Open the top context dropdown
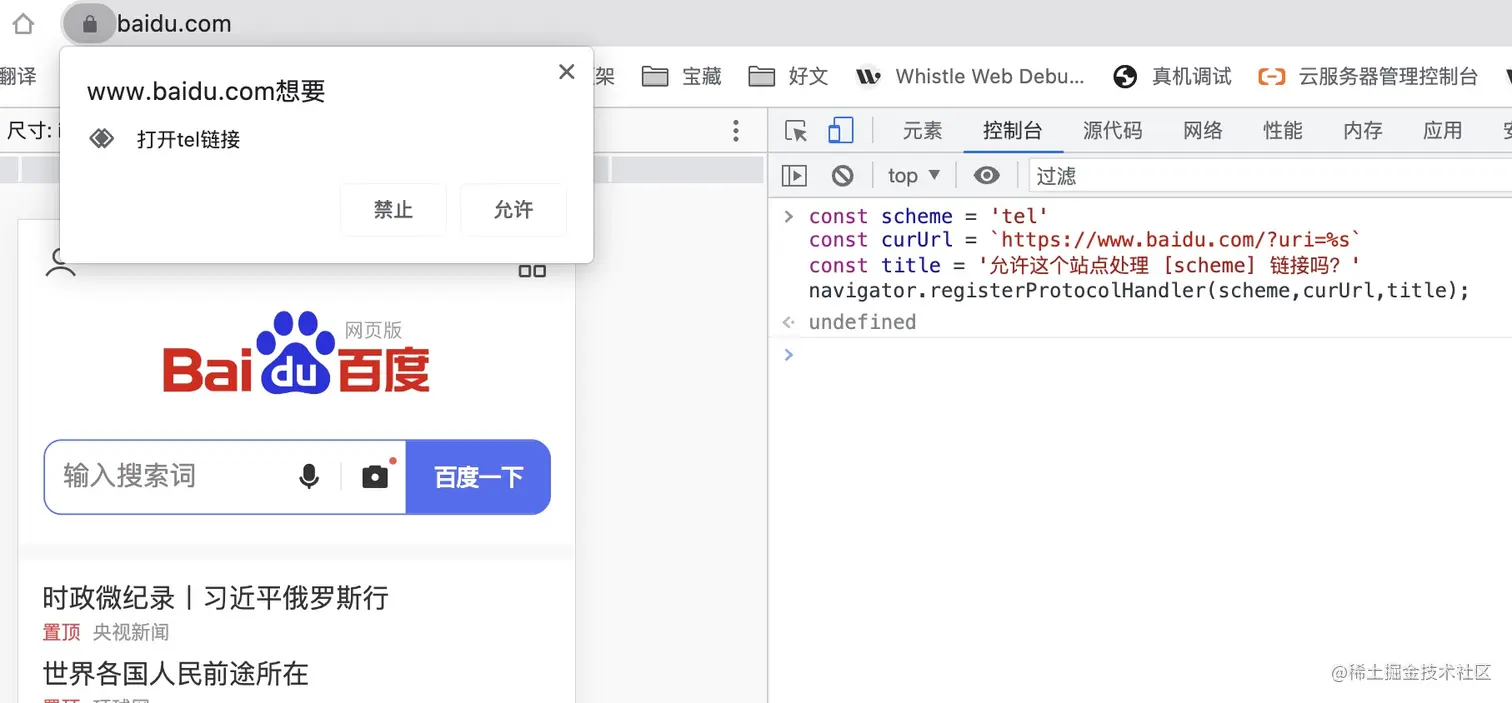1512x703 pixels. [914, 176]
